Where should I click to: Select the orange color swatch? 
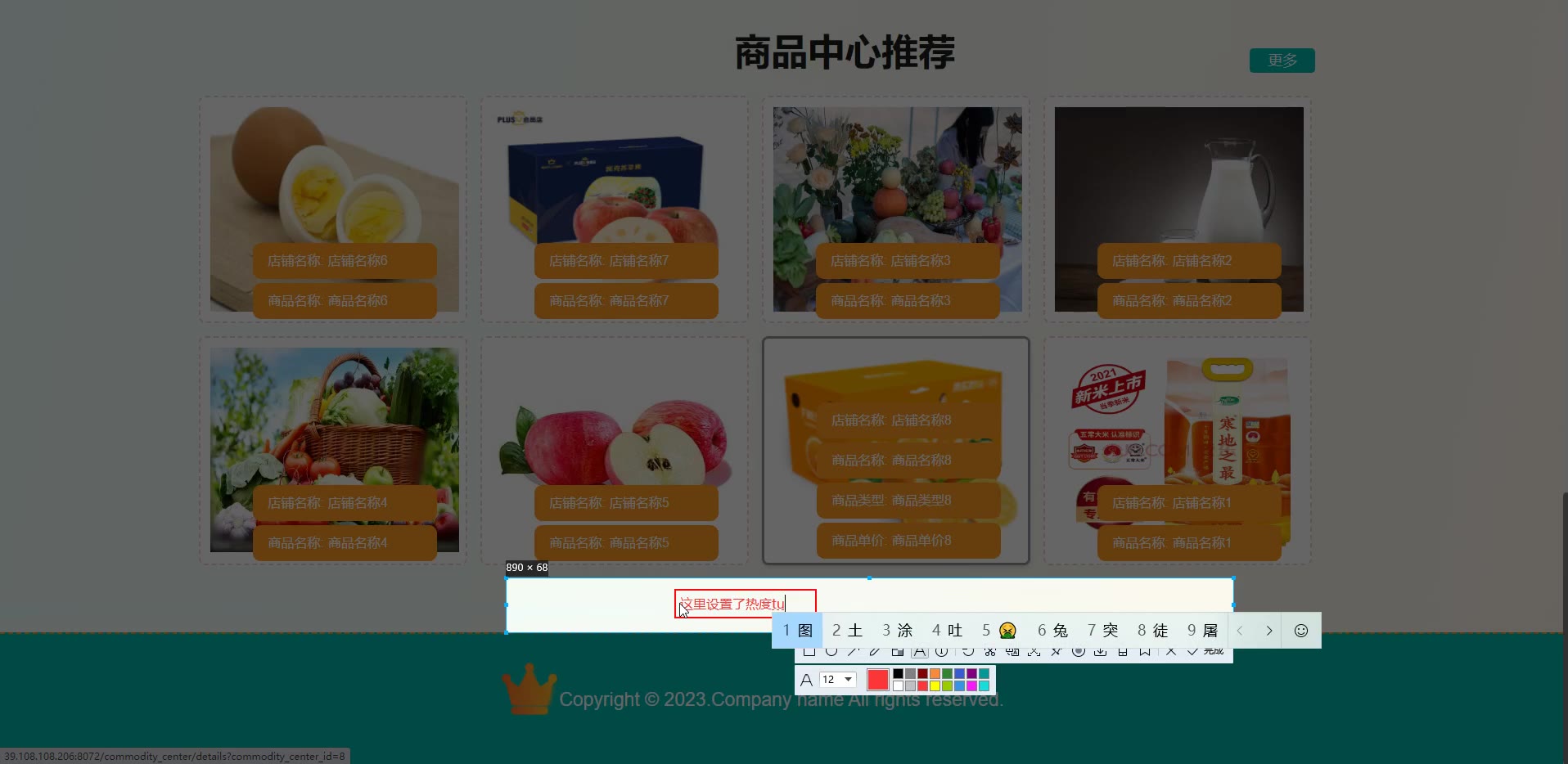tap(935, 674)
